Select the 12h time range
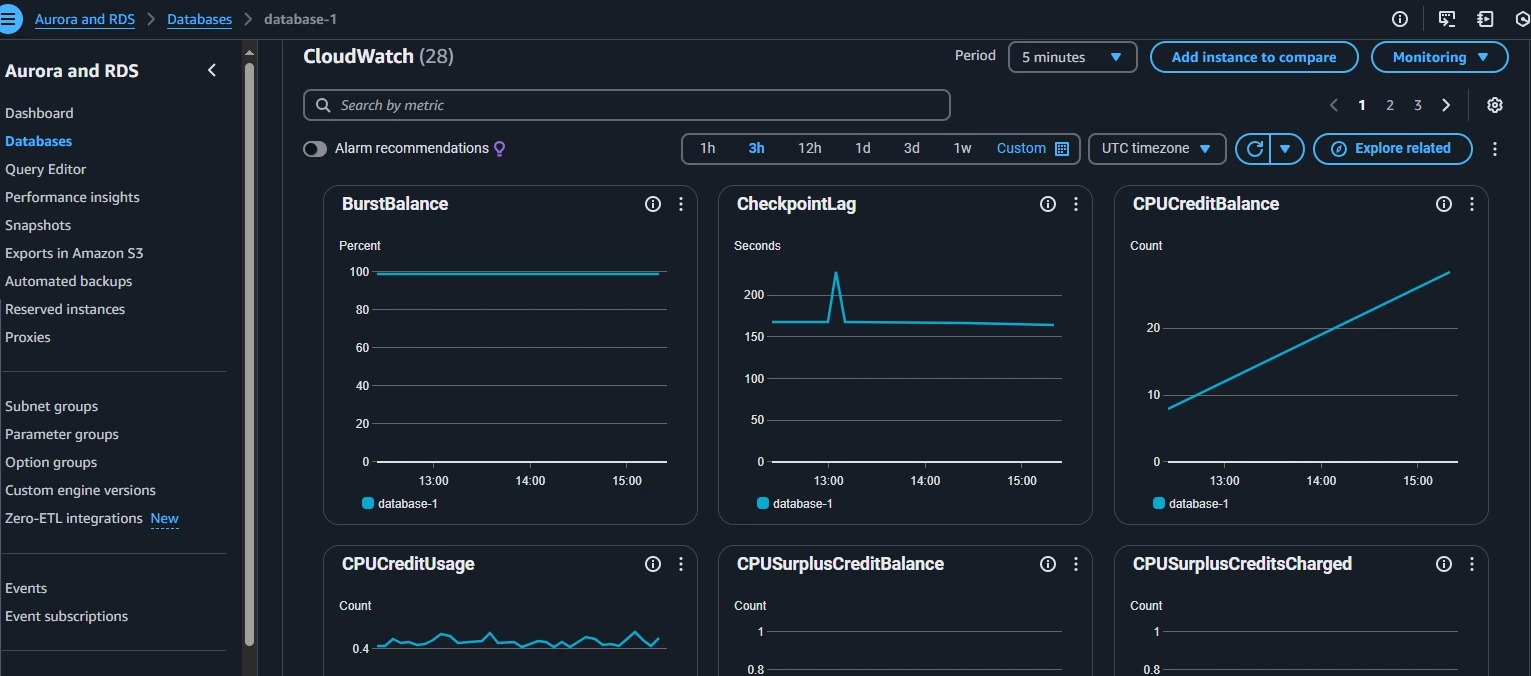Viewport: 1531px width, 676px height. click(x=809, y=148)
